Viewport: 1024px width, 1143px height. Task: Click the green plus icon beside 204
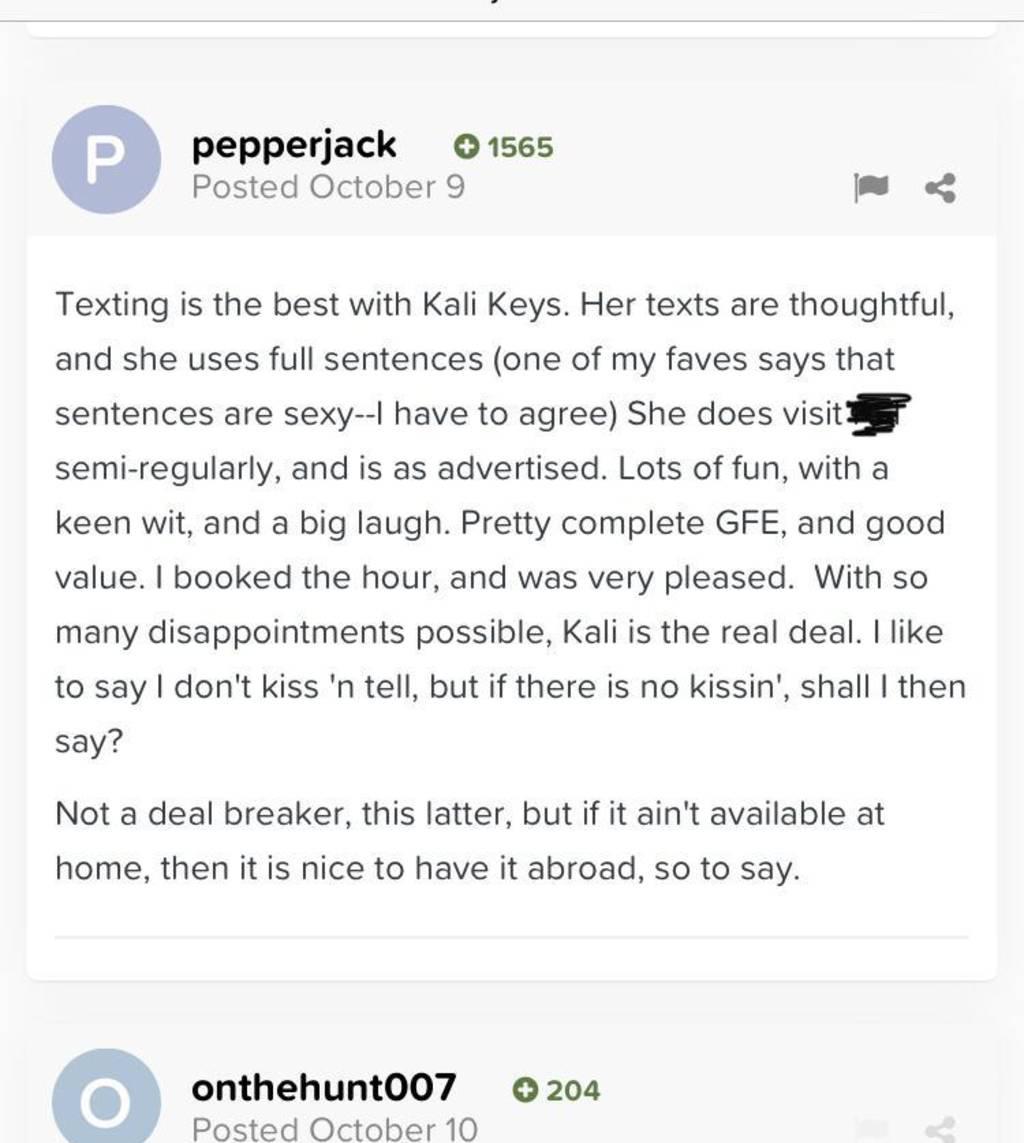(523, 1089)
